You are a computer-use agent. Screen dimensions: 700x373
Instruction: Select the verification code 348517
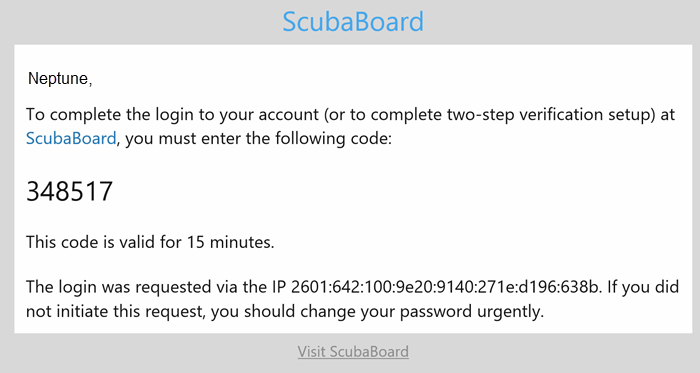(x=69, y=191)
